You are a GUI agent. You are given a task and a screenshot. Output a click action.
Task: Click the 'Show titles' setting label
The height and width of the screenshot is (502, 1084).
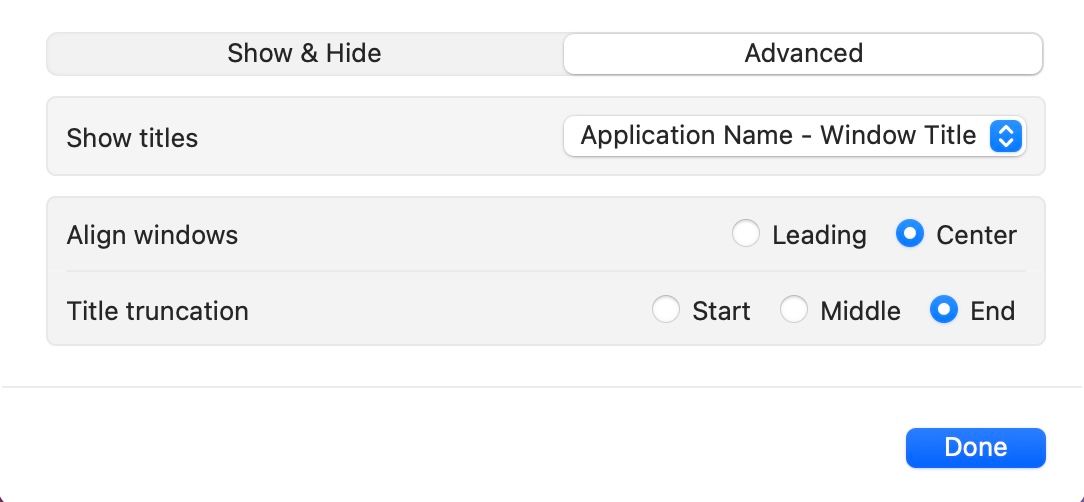point(132,138)
